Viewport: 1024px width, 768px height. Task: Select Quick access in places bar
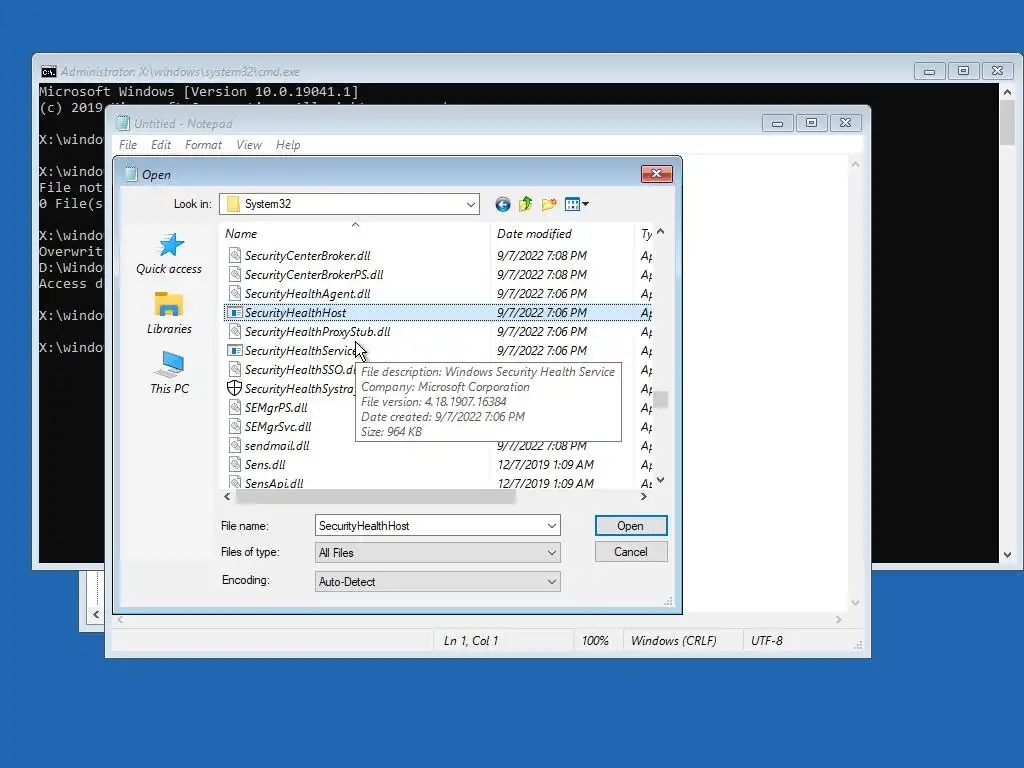[x=169, y=254]
